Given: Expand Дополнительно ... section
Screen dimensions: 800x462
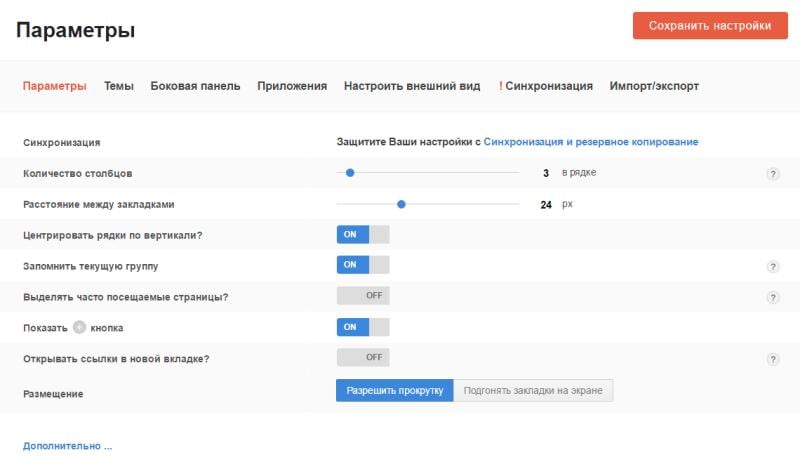Looking at the screenshot, I should (x=67, y=446).
